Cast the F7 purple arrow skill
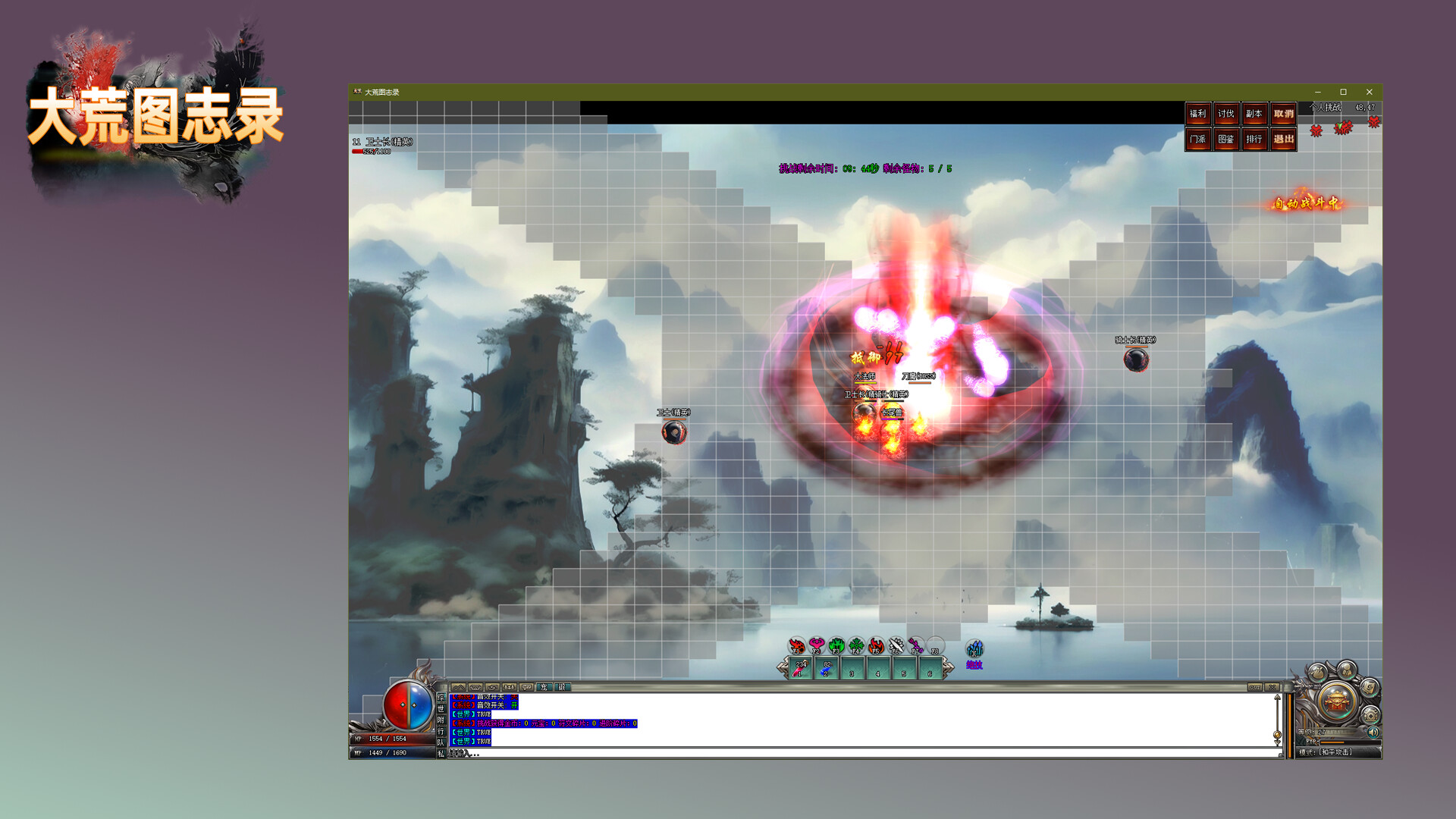1456x819 pixels. click(916, 645)
